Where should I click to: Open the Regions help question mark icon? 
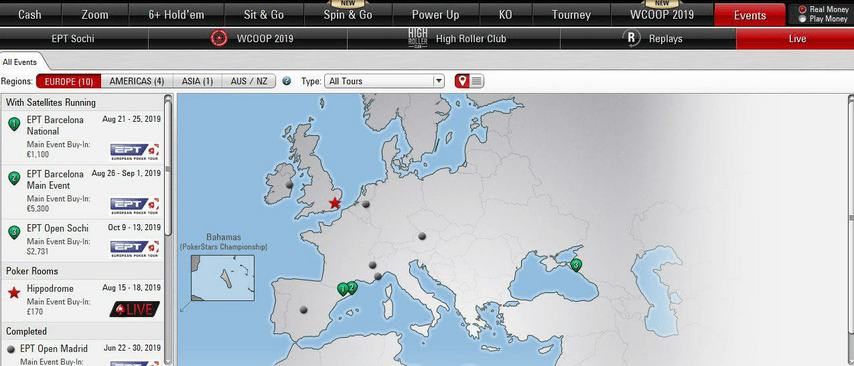286,81
